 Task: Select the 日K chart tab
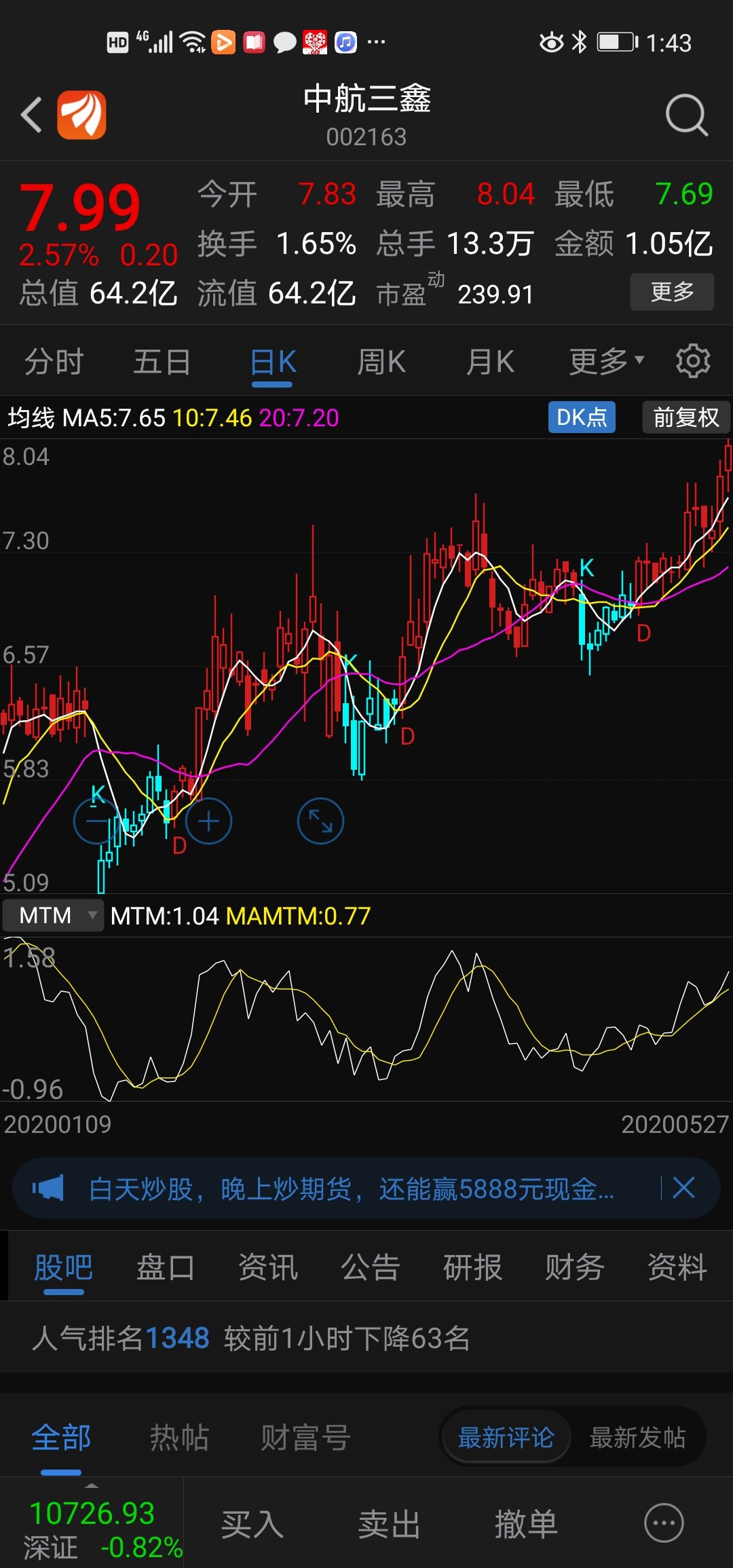point(272,362)
